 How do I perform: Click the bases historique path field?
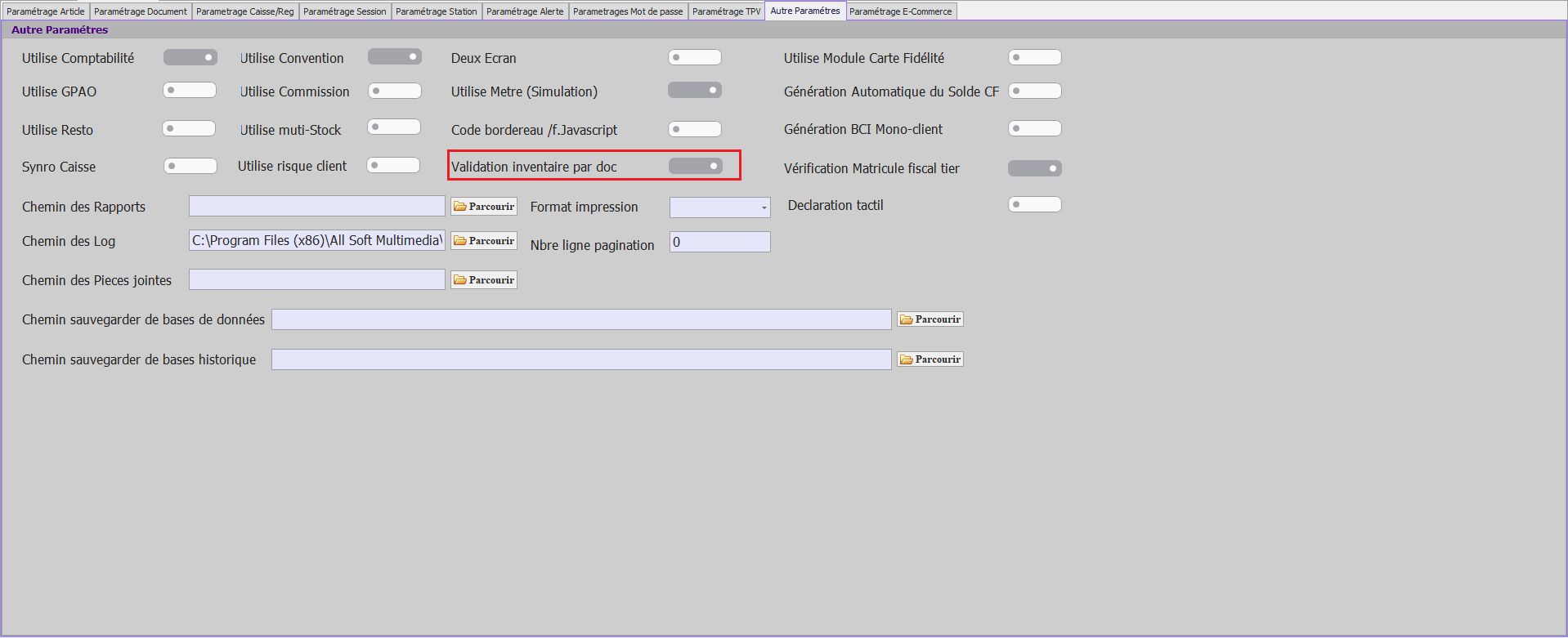point(581,359)
